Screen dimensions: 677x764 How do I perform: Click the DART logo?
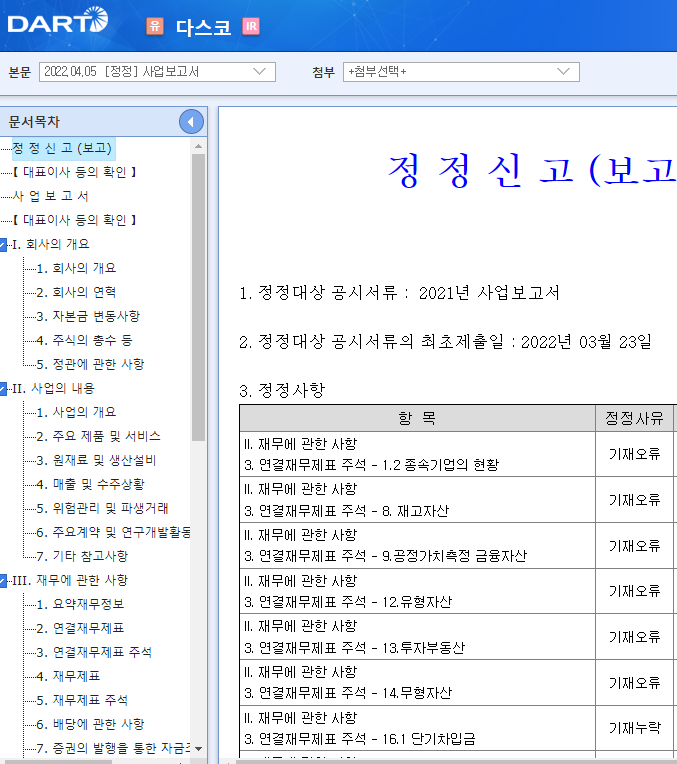pyautogui.click(x=58, y=21)
